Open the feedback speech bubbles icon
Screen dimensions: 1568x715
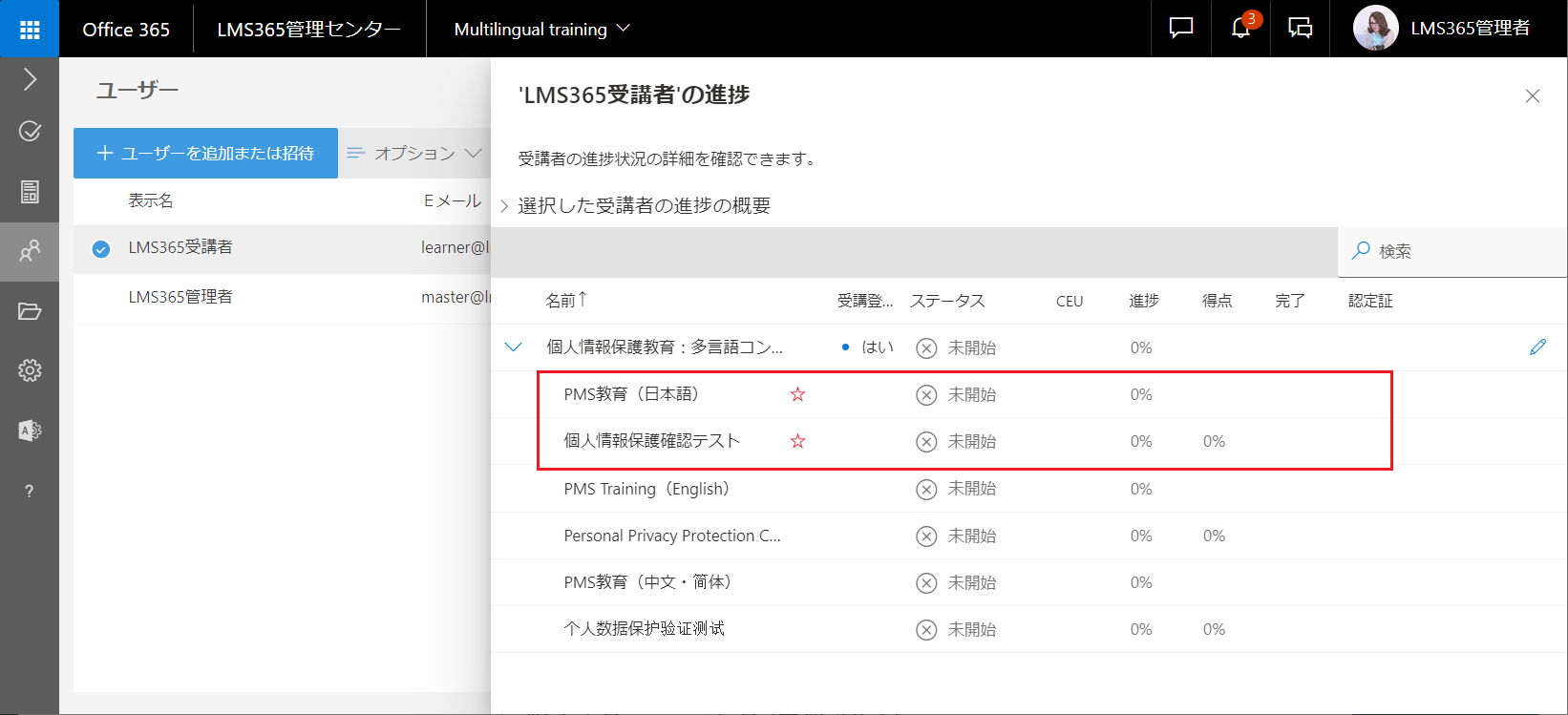point(1301,29)
